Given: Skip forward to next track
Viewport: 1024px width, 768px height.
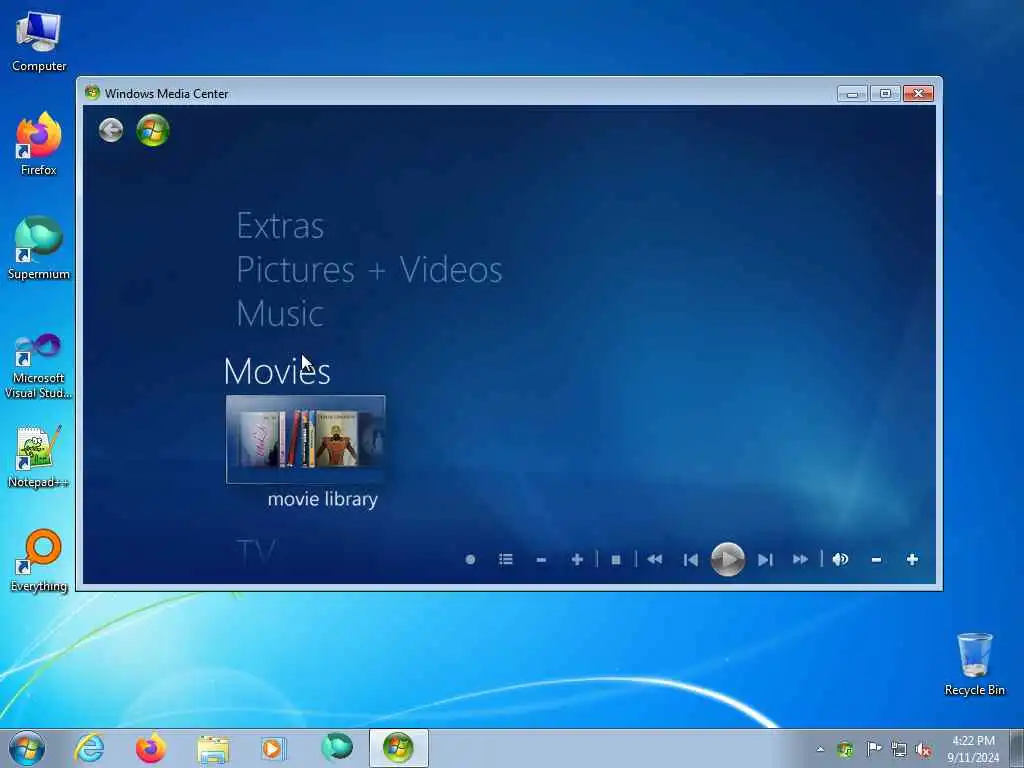Looking at the screenshot, I should coord(765,560).
